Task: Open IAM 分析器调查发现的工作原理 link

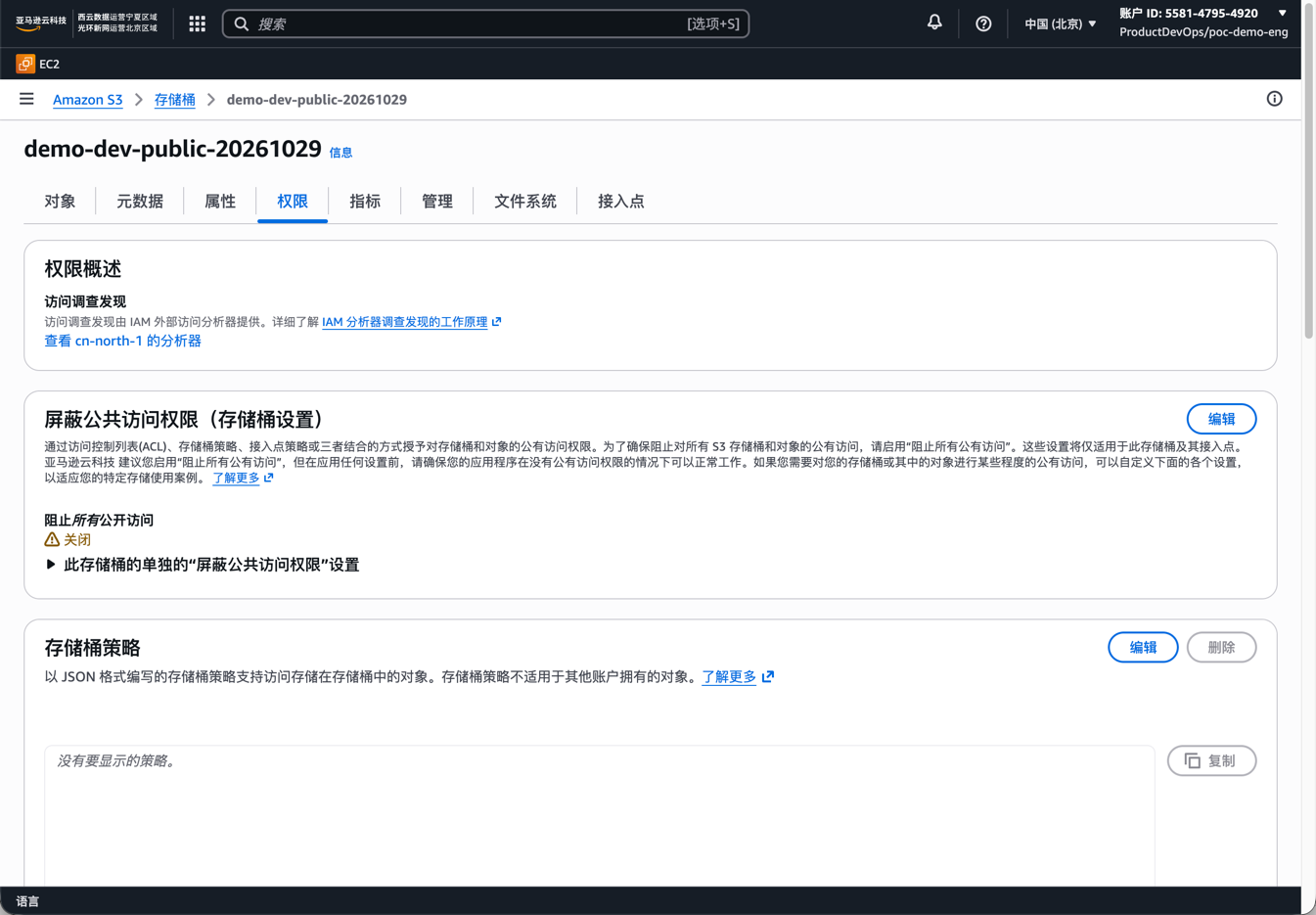Action: pyautogui.click(x=405, y=322)
